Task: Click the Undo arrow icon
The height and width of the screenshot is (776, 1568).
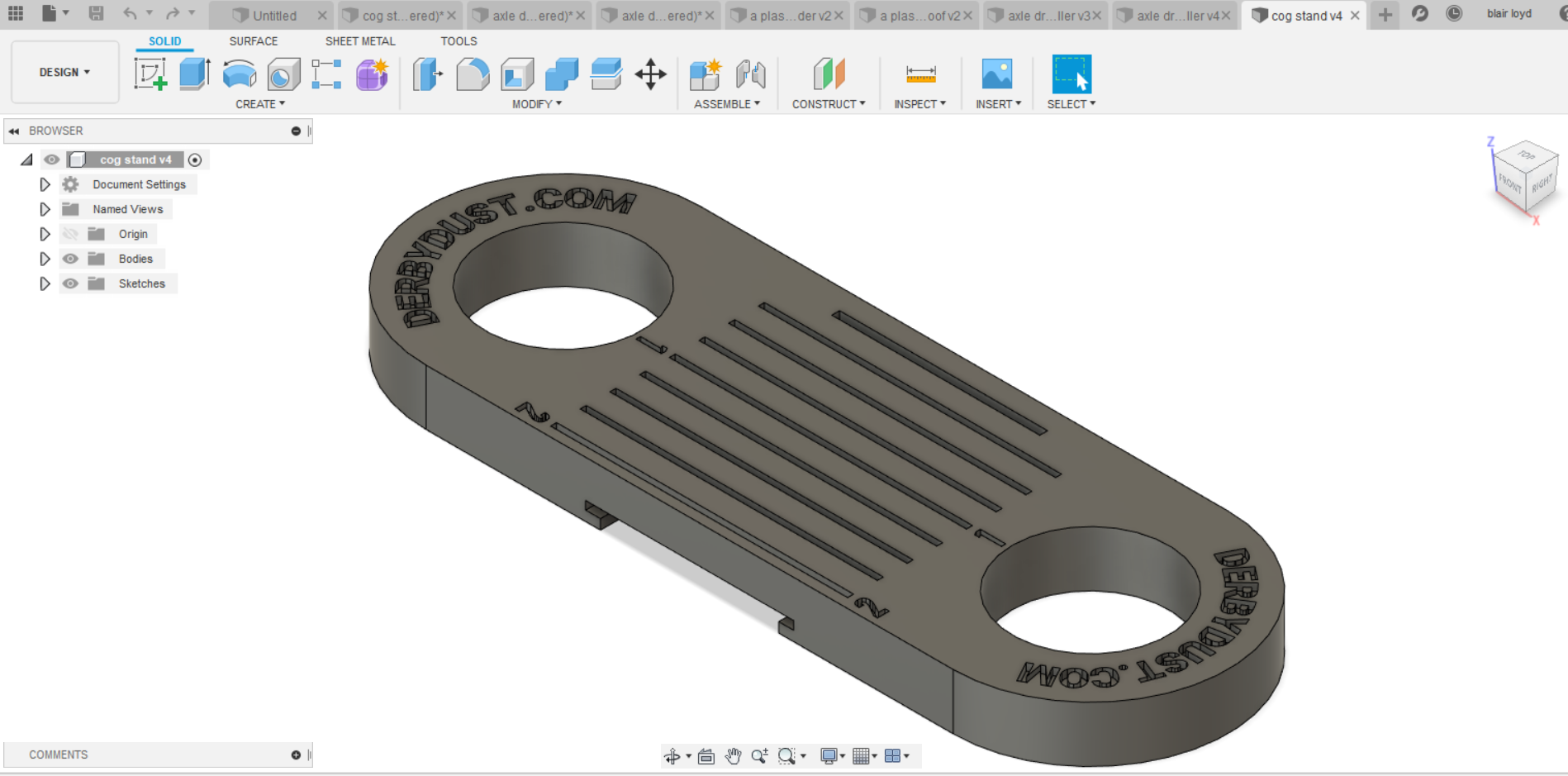Action: point(130,13)
